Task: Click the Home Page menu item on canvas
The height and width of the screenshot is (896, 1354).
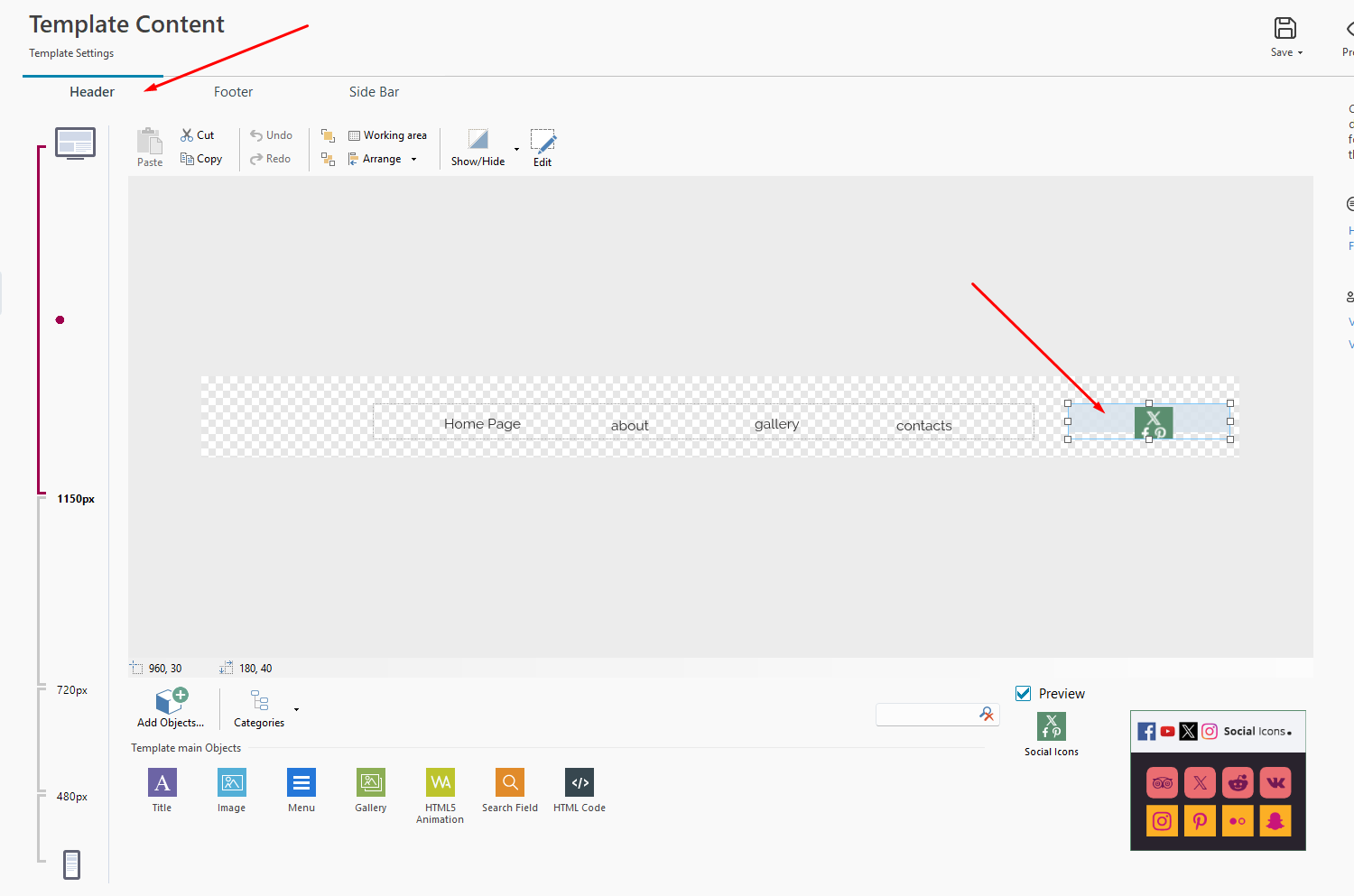Action: point(482,423)
